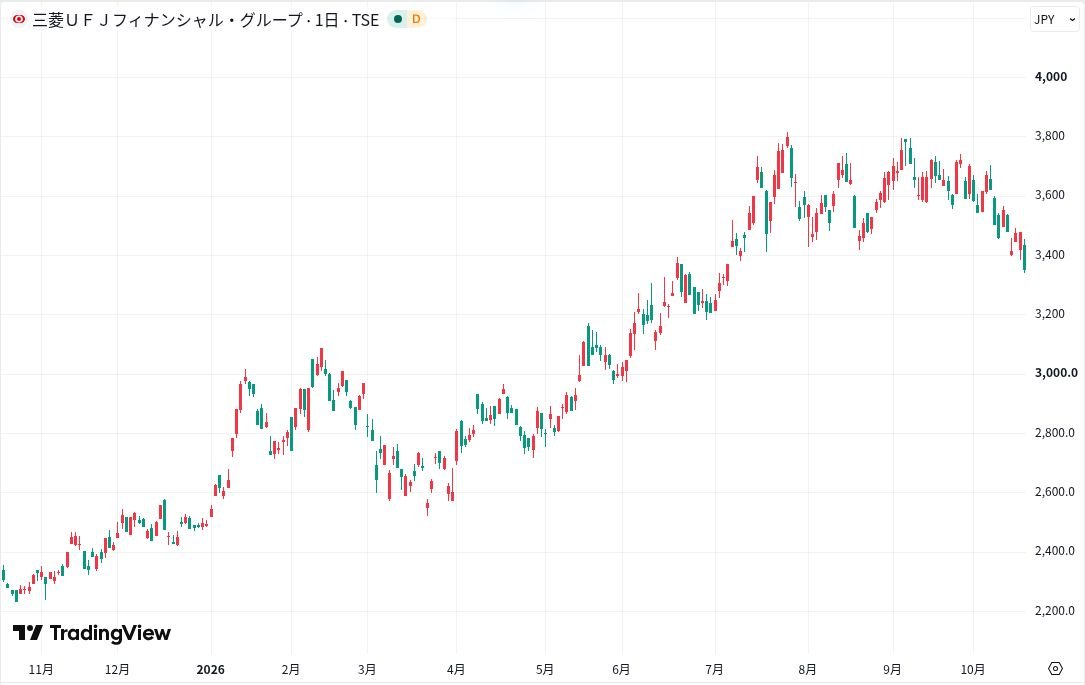1085x685 pixels.
Task: Click the 3,000.0 price axis label
Action: [x=1056, y=373]
